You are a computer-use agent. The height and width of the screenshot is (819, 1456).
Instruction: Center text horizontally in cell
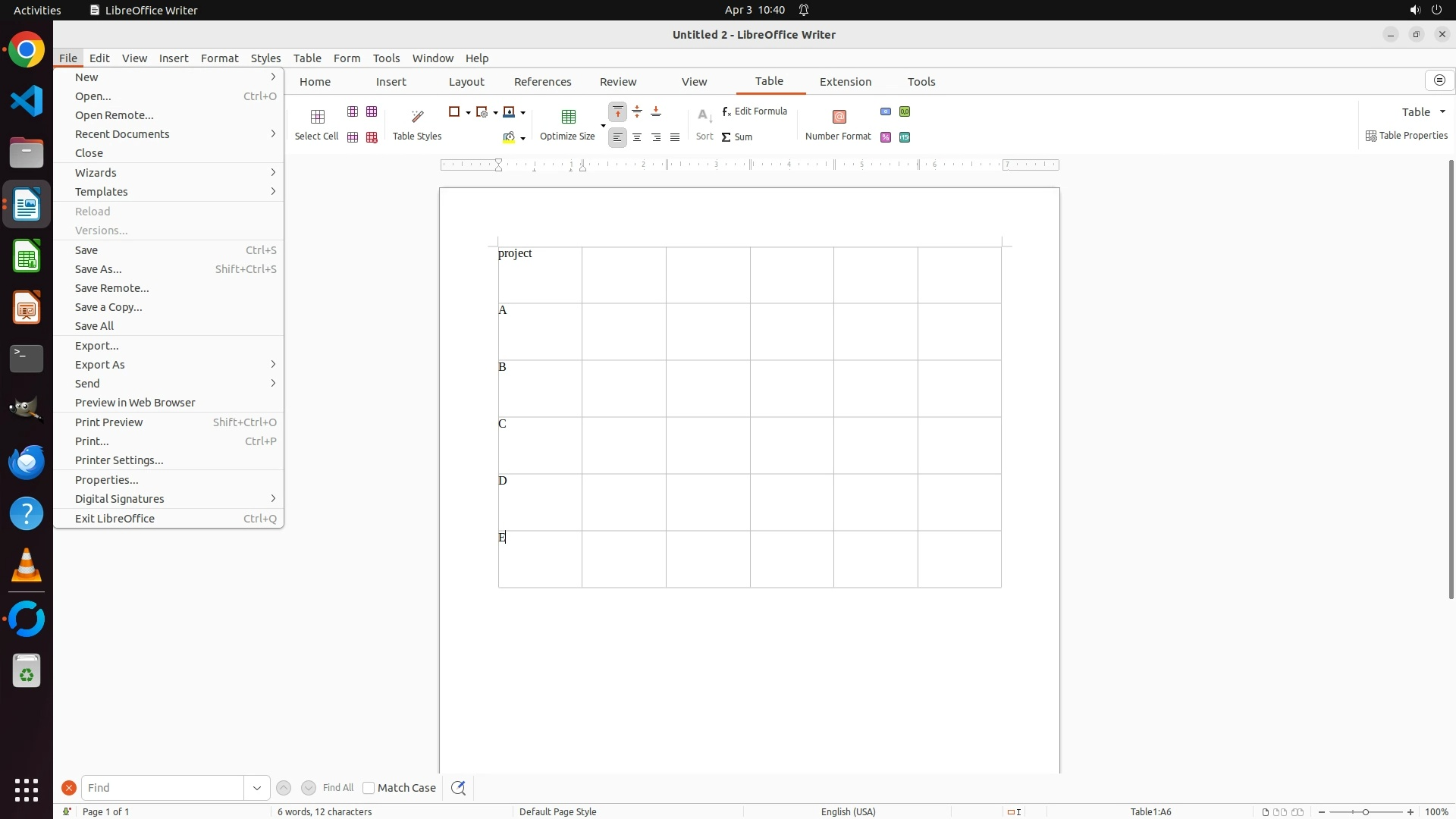[x=637, y=137]
